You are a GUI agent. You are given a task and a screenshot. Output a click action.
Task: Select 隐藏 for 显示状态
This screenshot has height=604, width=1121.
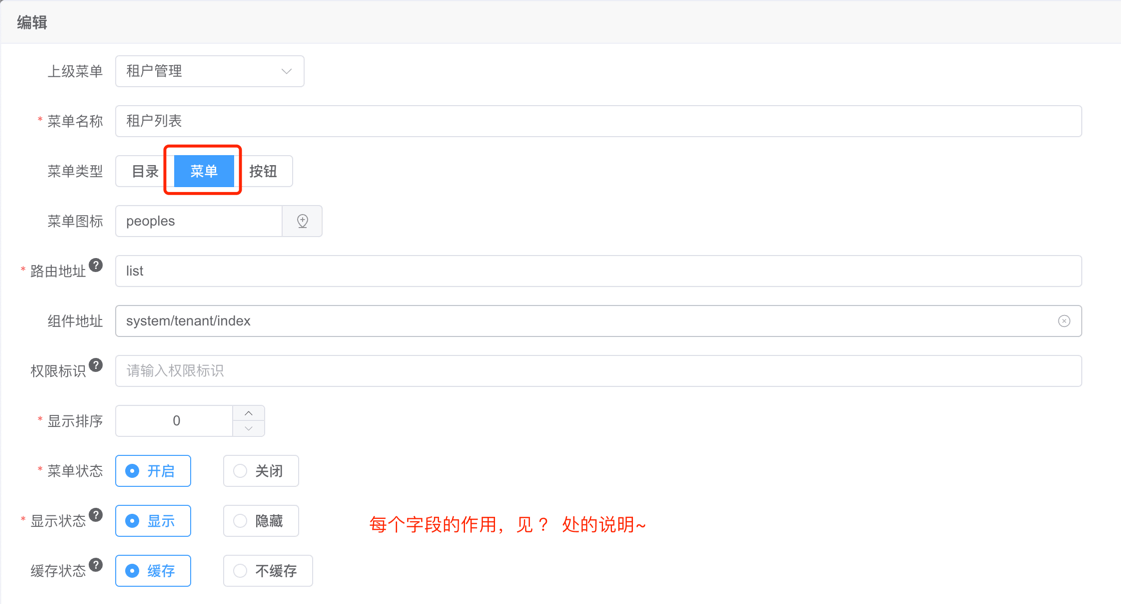click(x=260, y=521)
